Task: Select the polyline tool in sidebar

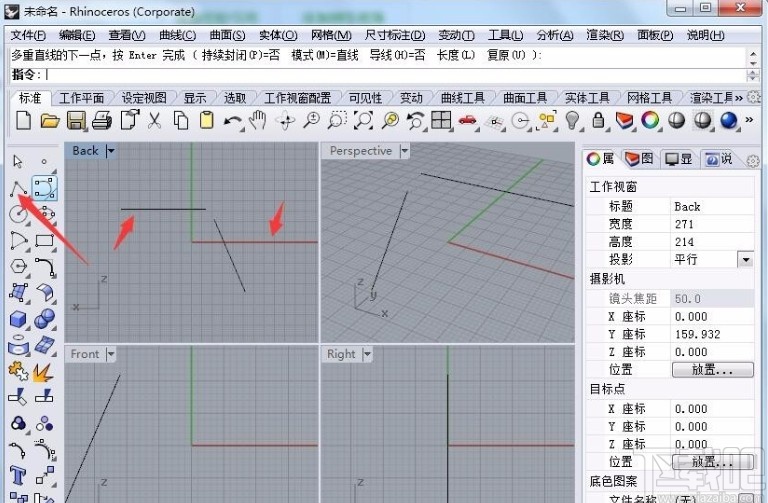Action: tap(18, 189)
